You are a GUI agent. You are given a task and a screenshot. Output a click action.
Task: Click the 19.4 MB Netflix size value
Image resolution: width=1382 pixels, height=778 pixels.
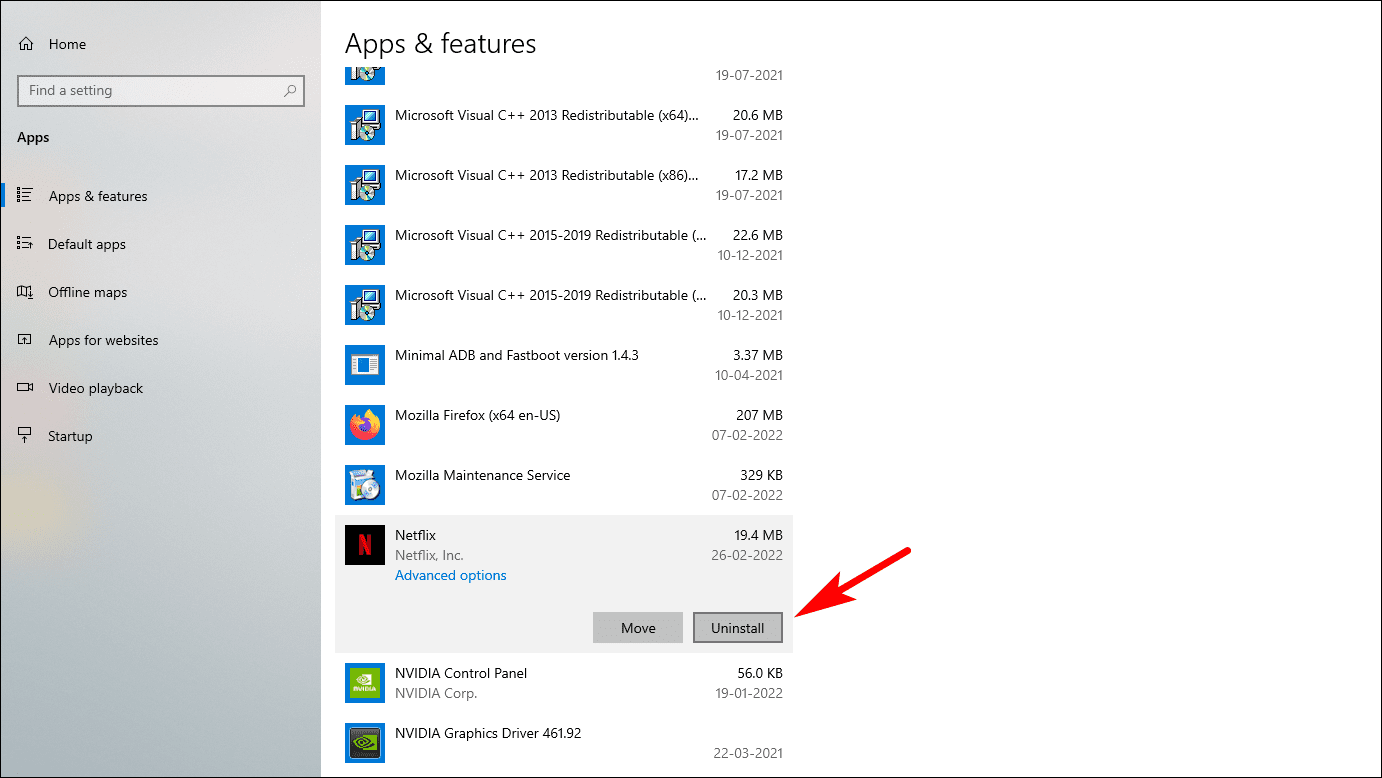[758, 535]
